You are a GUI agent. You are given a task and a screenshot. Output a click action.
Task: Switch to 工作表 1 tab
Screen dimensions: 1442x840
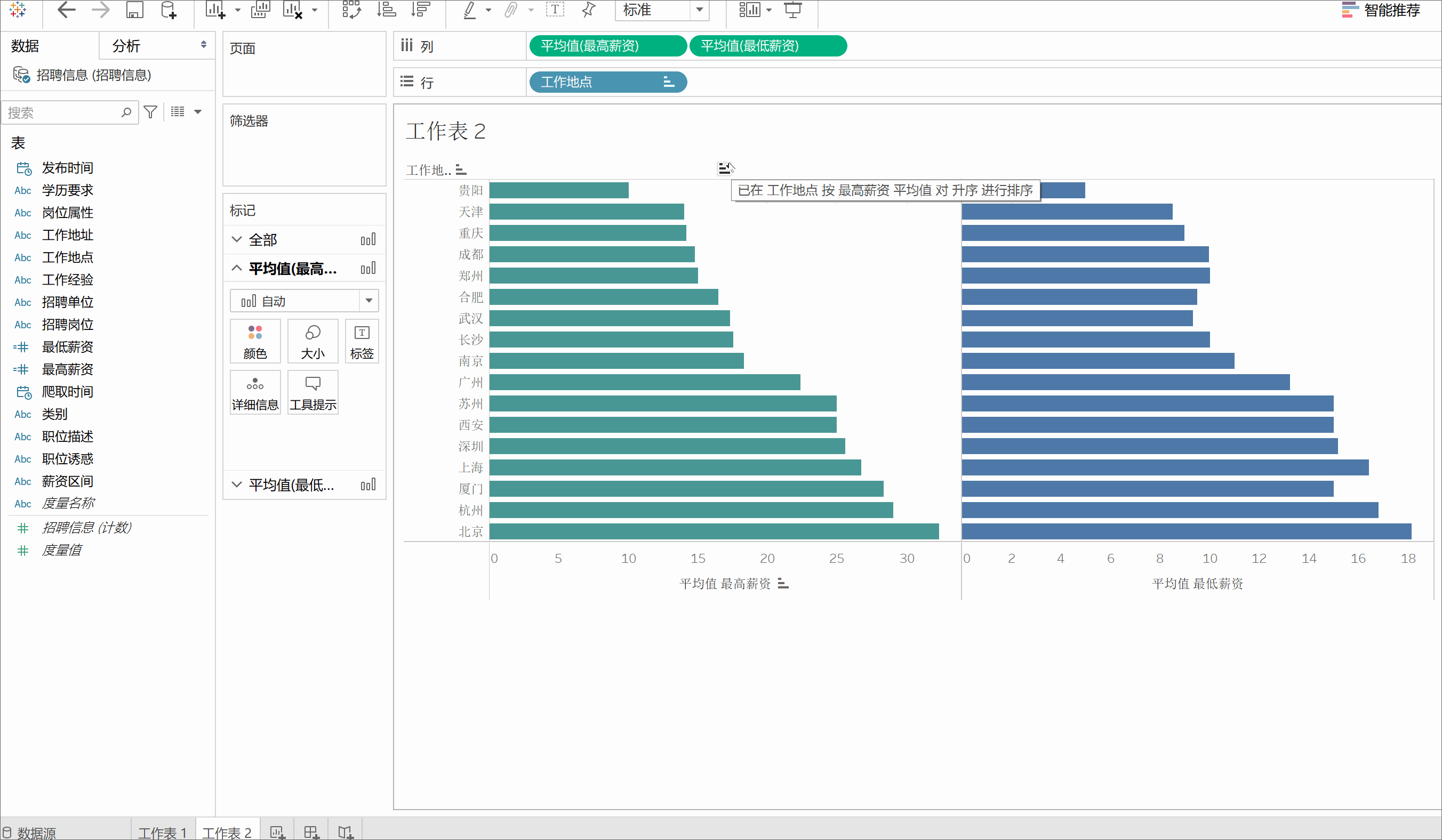163,832
